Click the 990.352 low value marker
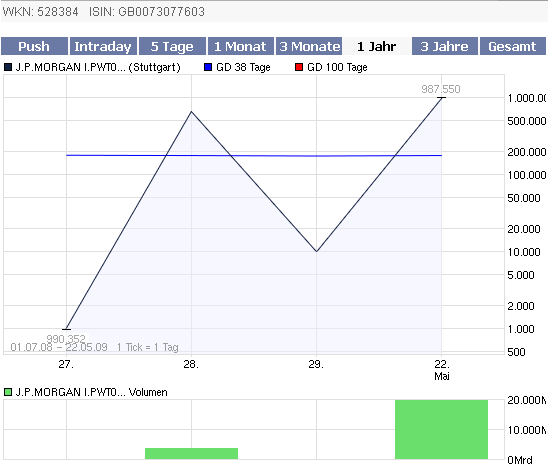 point(66,338)
